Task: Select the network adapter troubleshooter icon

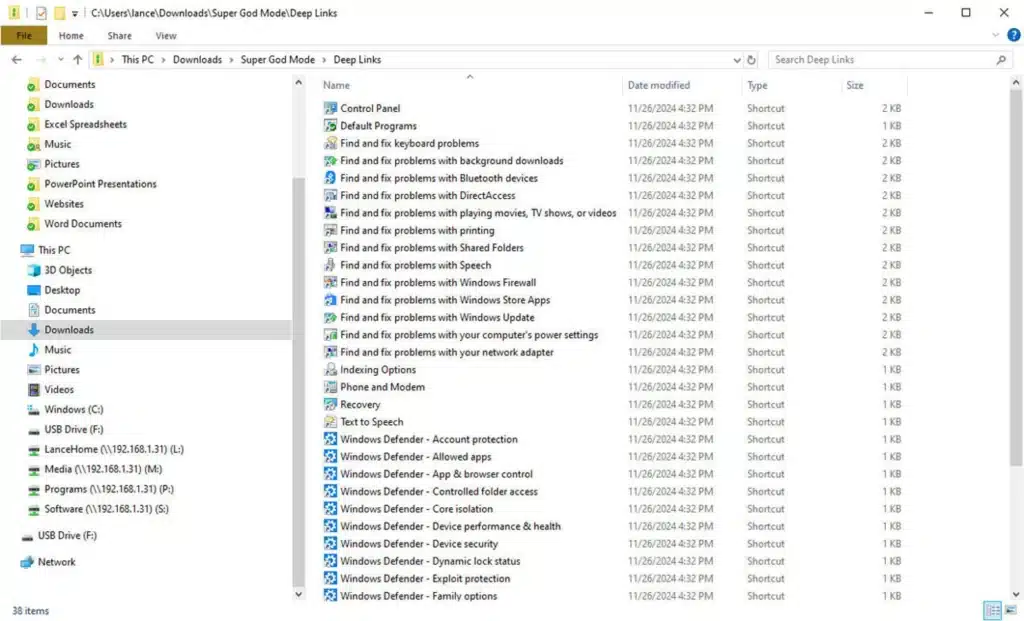Action: pyautogui.click(x=330, y=352)
